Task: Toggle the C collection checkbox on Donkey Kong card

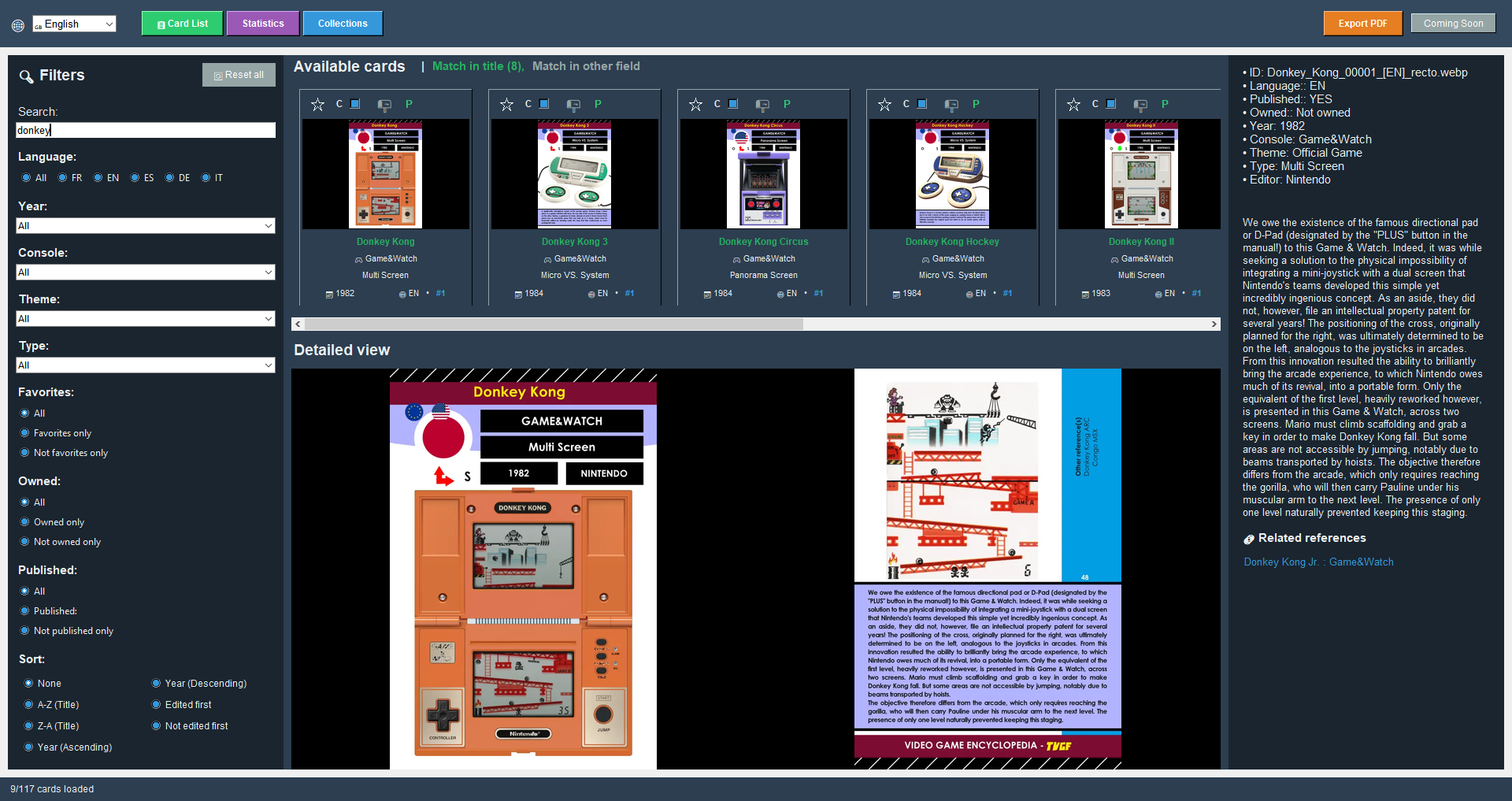Action: click(355, 104)
